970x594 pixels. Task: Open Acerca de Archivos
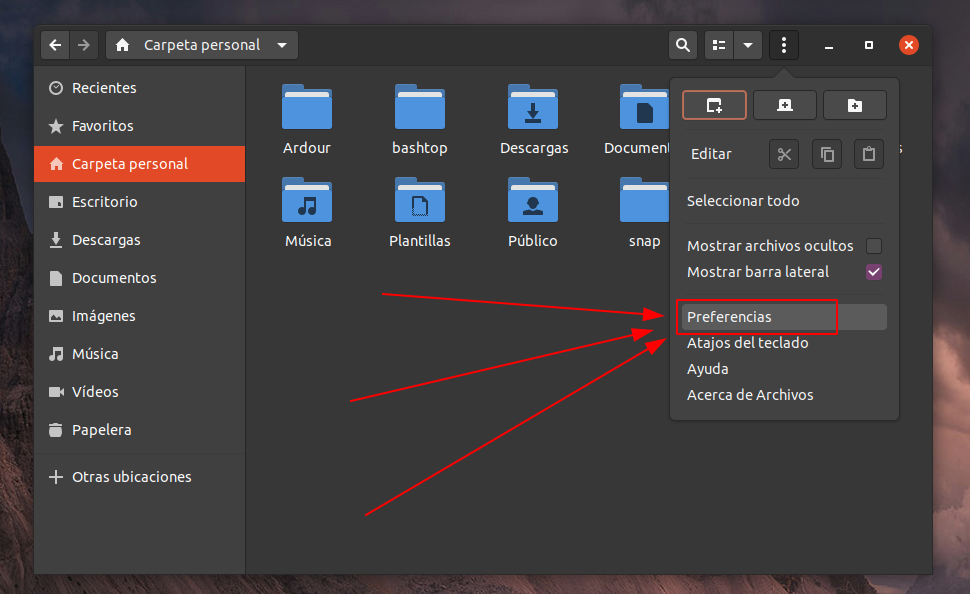(750, 395)
